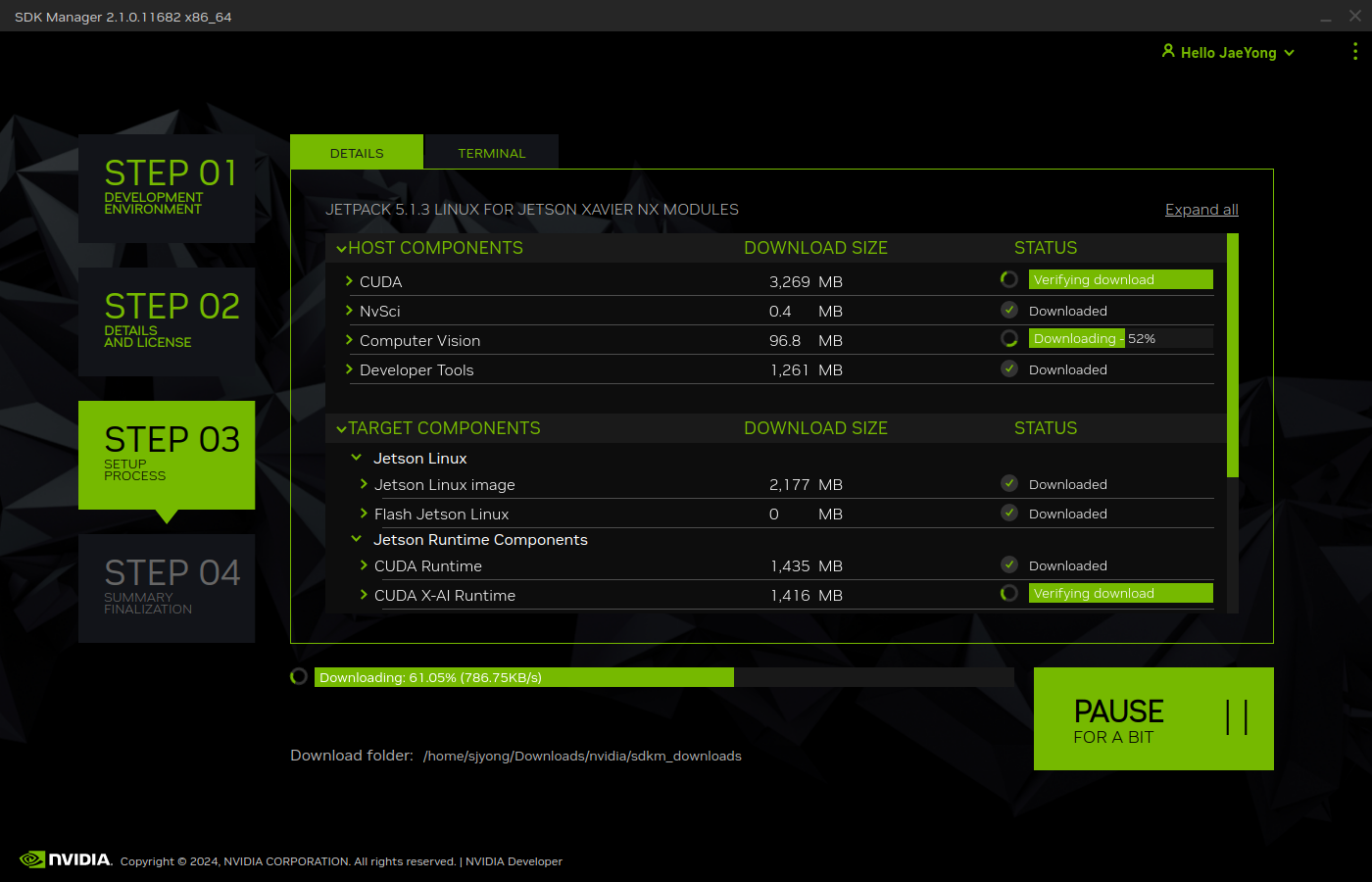
Task: Switch to the Details tab
Action: point(357,152)
